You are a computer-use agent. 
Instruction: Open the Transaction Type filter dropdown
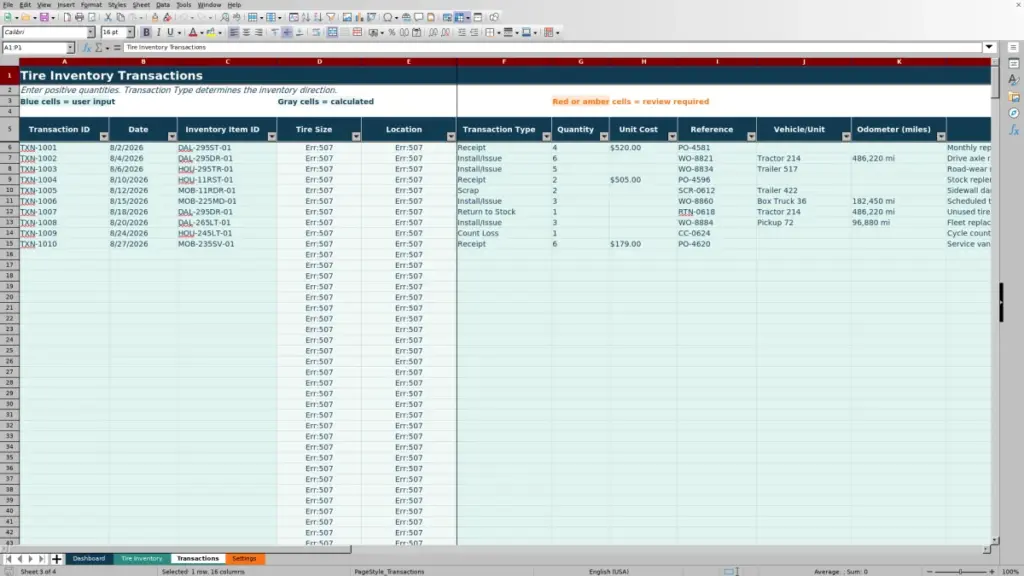pyautogui.click(x=546, y=136)
